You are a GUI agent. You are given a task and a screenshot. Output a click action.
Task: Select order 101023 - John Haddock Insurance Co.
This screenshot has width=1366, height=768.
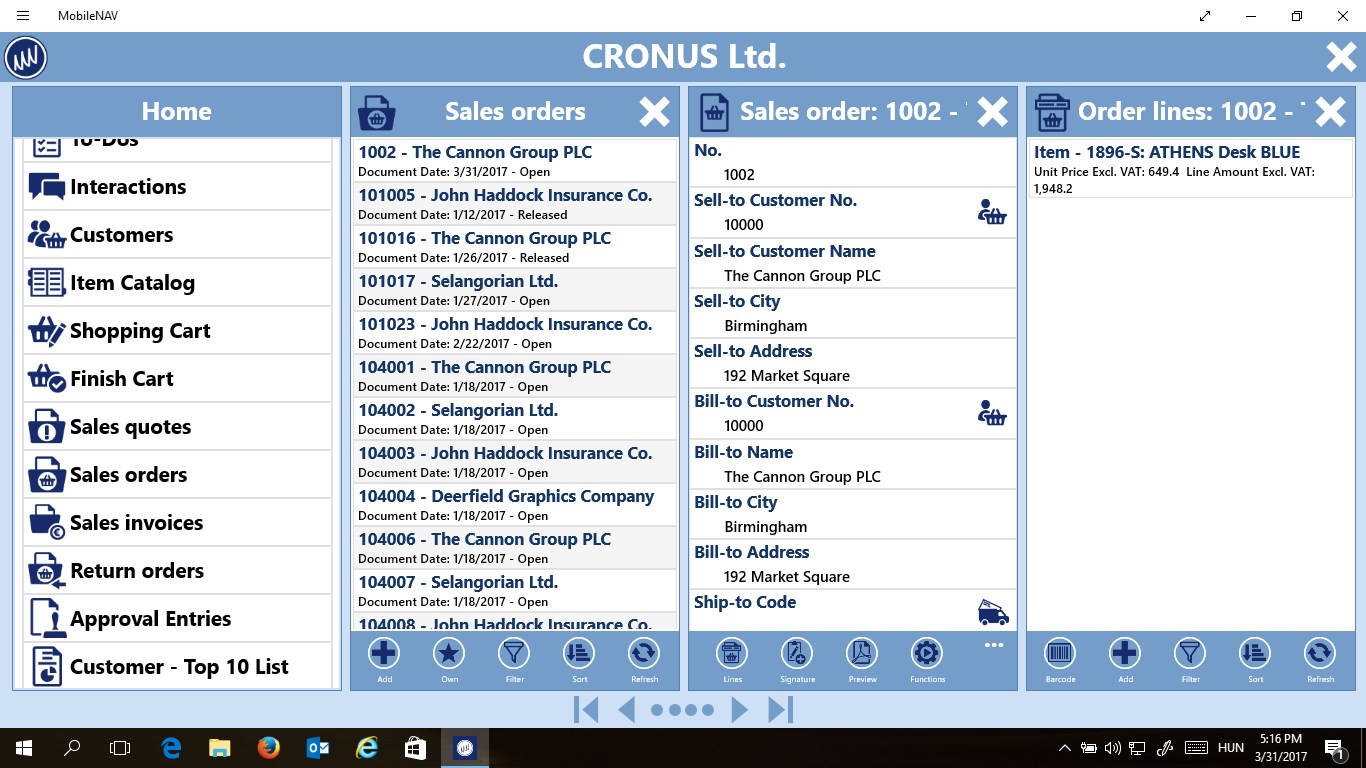515,333
